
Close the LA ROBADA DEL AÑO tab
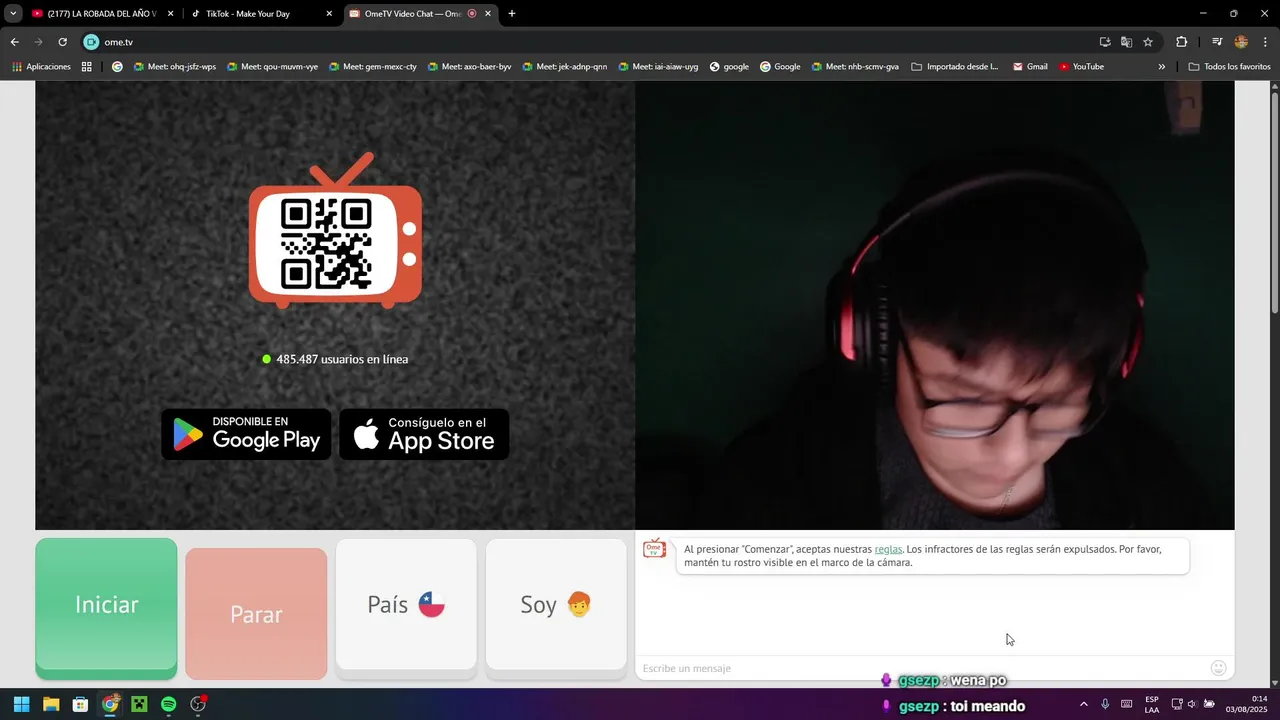click(x=170, y=14)
